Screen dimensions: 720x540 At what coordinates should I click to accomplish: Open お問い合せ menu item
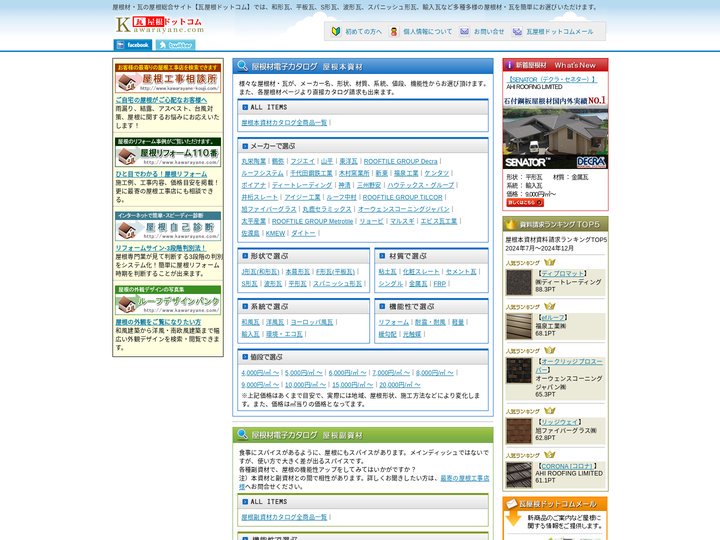489,32
